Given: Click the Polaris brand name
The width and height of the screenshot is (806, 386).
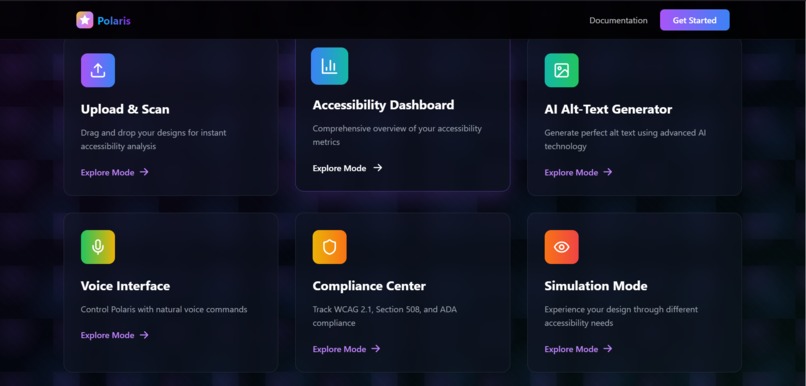Looking at the screenshot, I should coord(114,21).
